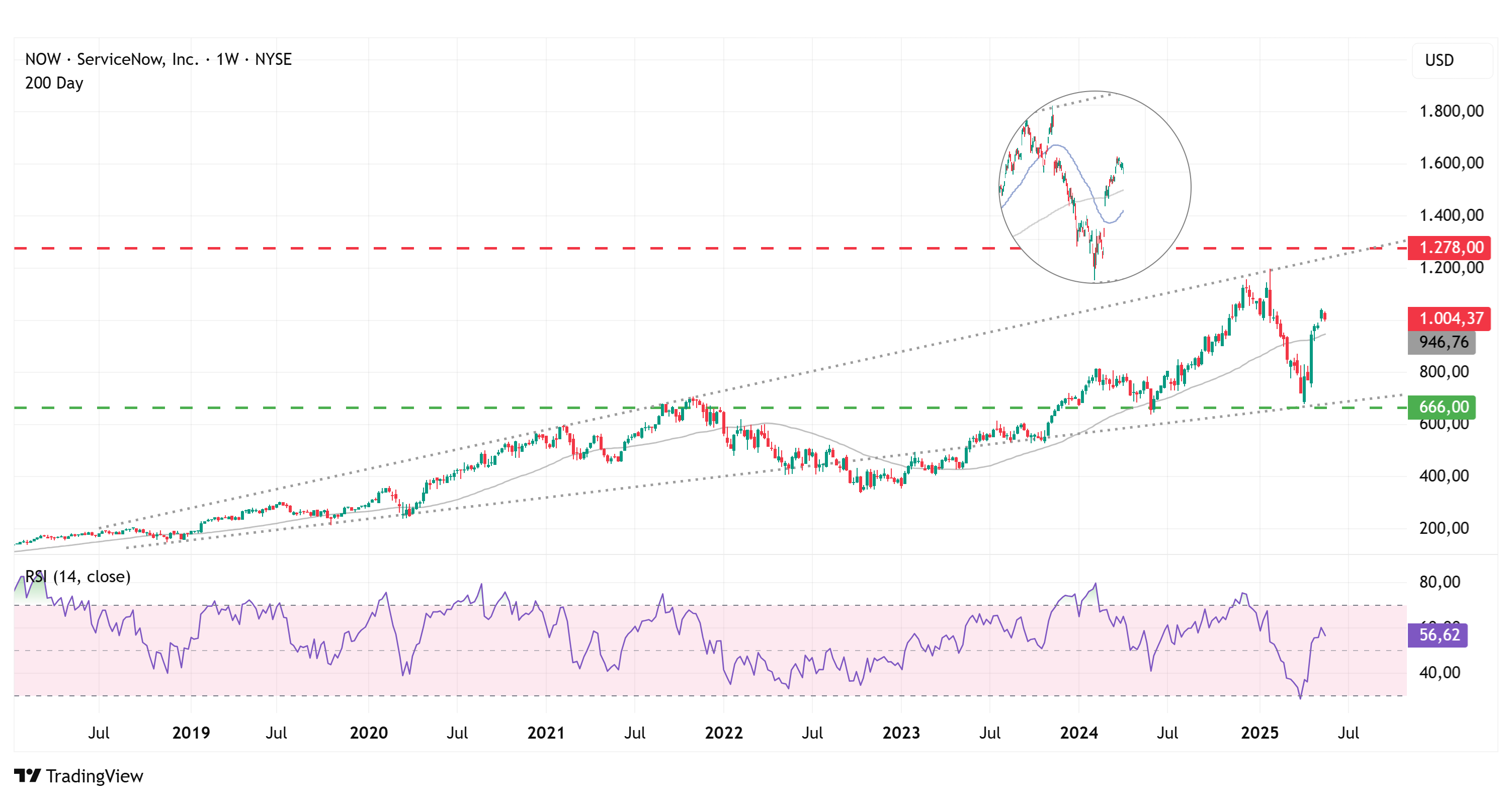Click the NOW ServiceNow symbol title
The image size is (1512, 800).
[x=158, y=59]
